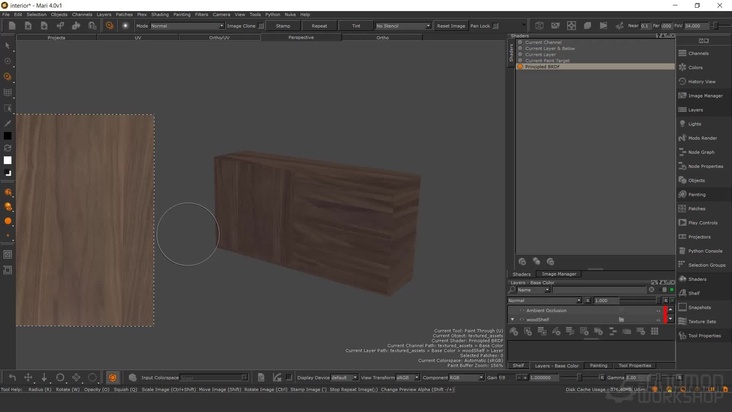Select the arrow Select tool in left toolbar
Image resolution: width=732 pixels, height=412 pixels.
pos(7,46)
